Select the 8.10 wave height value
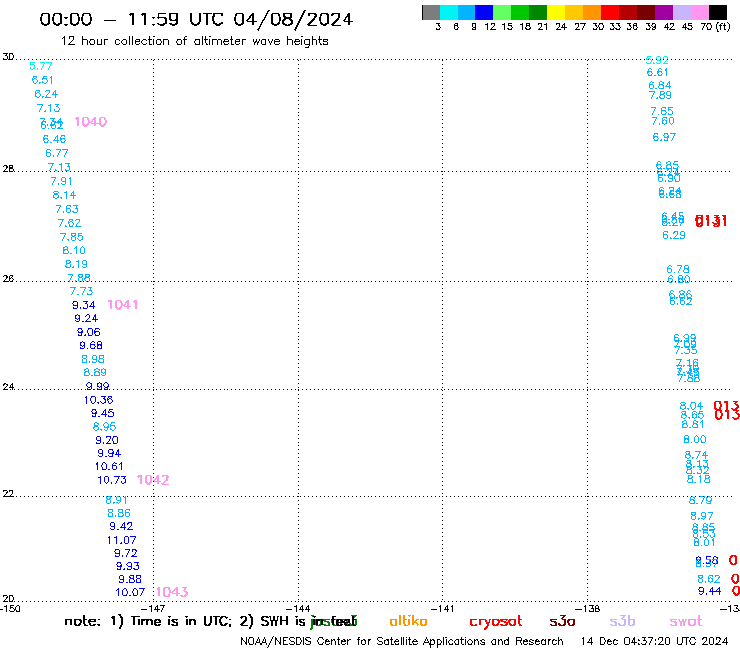The image size is (740, 650). click(x=74, y=250)
